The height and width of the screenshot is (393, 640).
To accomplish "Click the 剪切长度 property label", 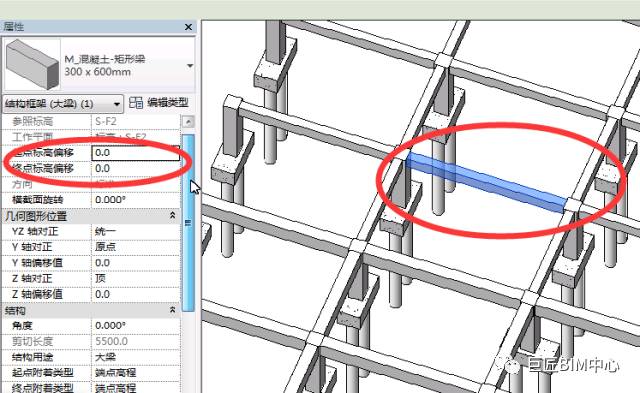I will (x=33, y=341).
